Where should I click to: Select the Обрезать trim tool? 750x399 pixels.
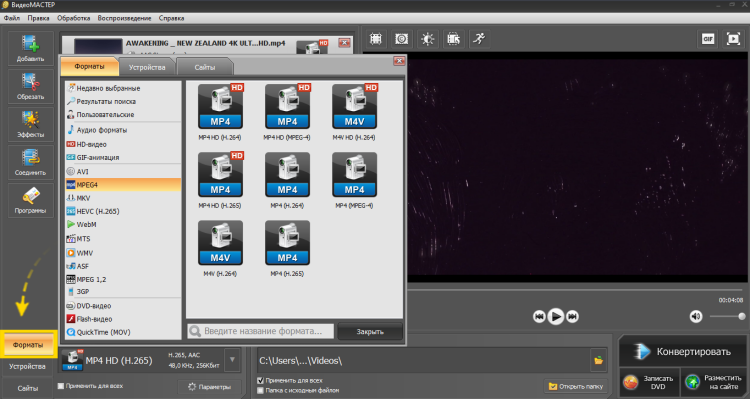pyautogui.click(x=30, y=86)
